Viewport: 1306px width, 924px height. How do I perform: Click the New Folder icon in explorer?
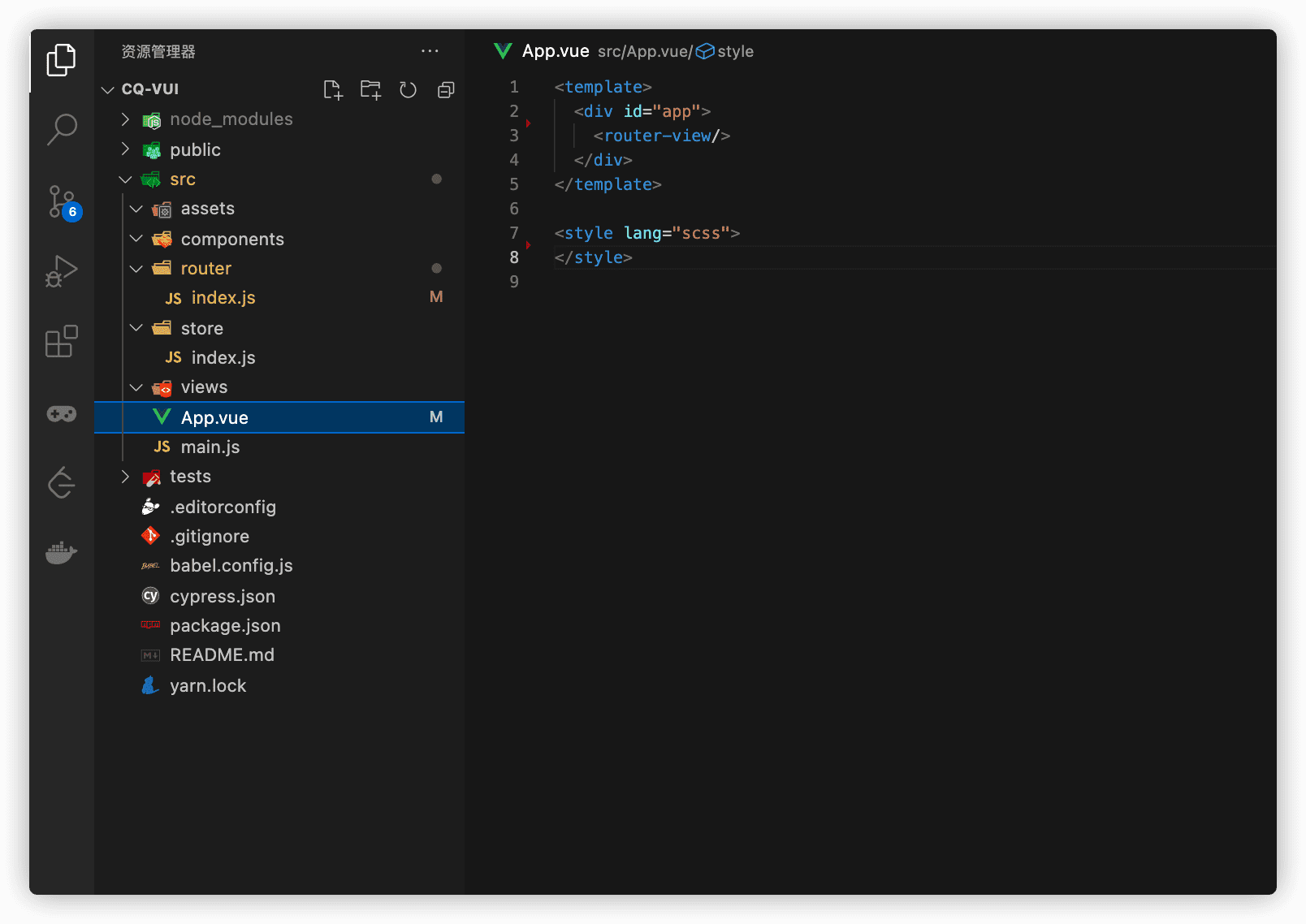(370, 90)
